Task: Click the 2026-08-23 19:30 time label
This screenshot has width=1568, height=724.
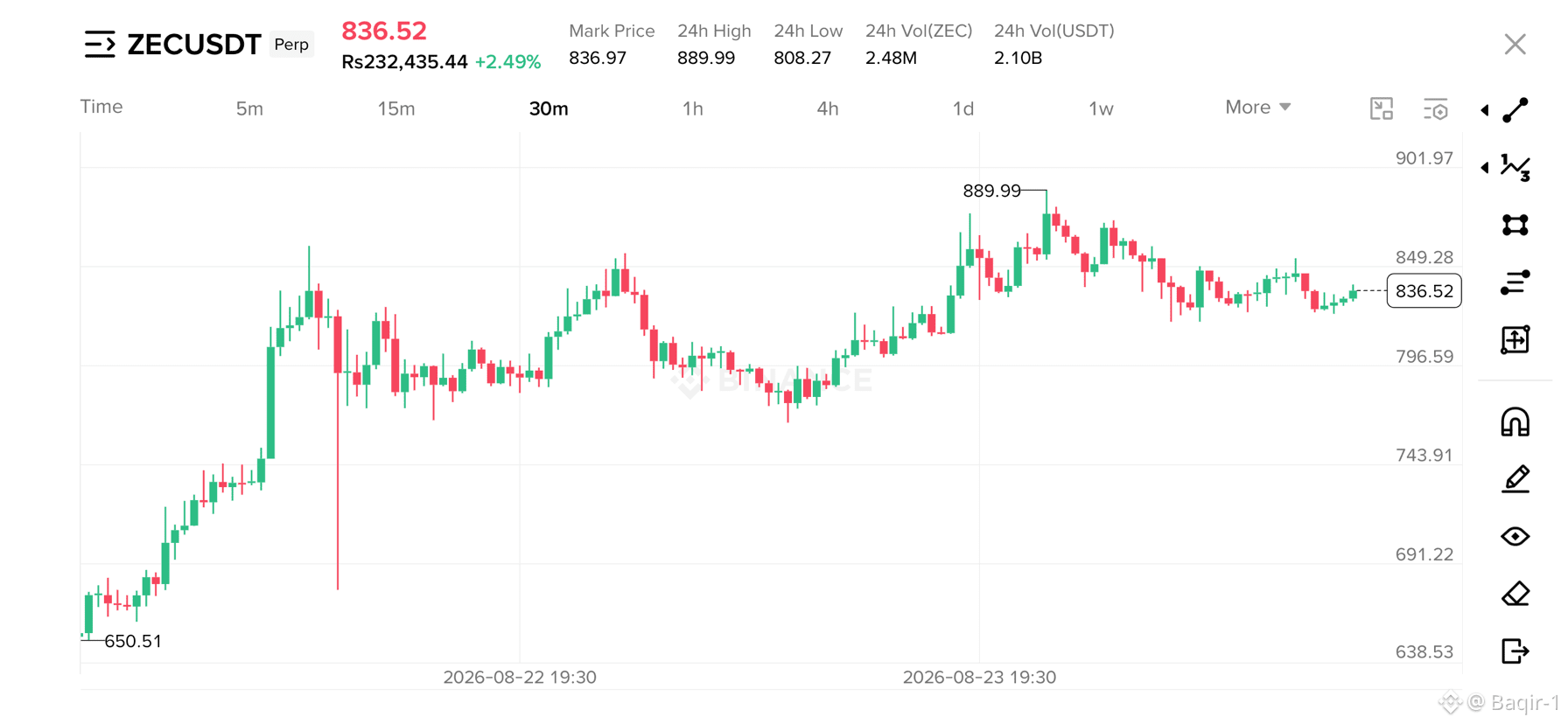Action: [979, 678]
